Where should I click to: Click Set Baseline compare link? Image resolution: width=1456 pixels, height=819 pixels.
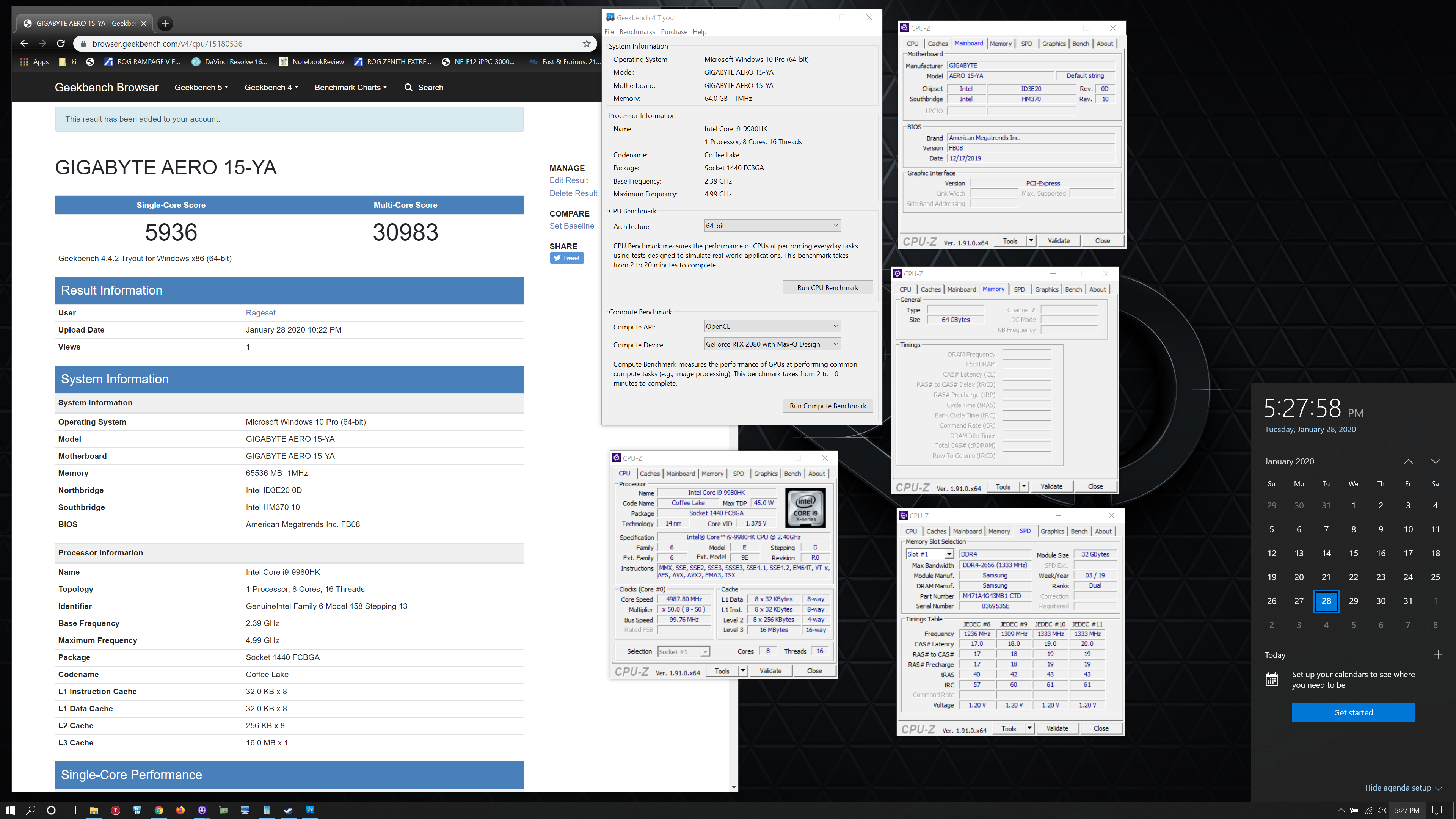click(x=571, y=226)
